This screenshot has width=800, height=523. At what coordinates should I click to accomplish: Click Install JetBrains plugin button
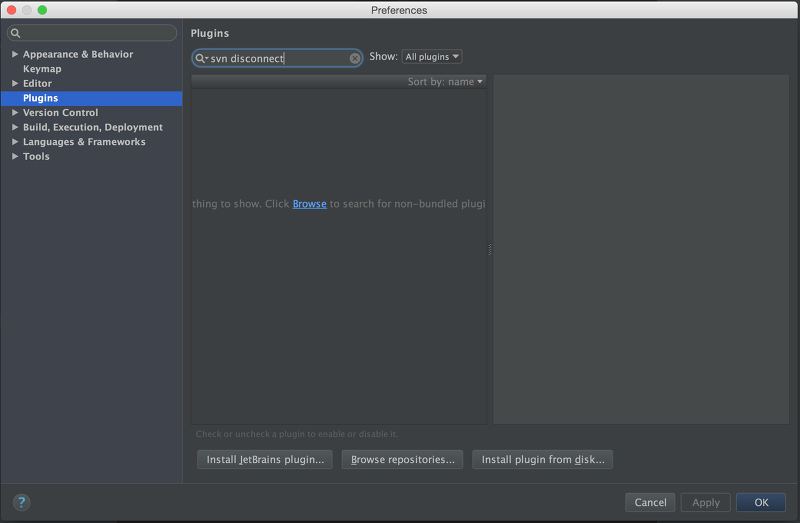pos(265,459)
